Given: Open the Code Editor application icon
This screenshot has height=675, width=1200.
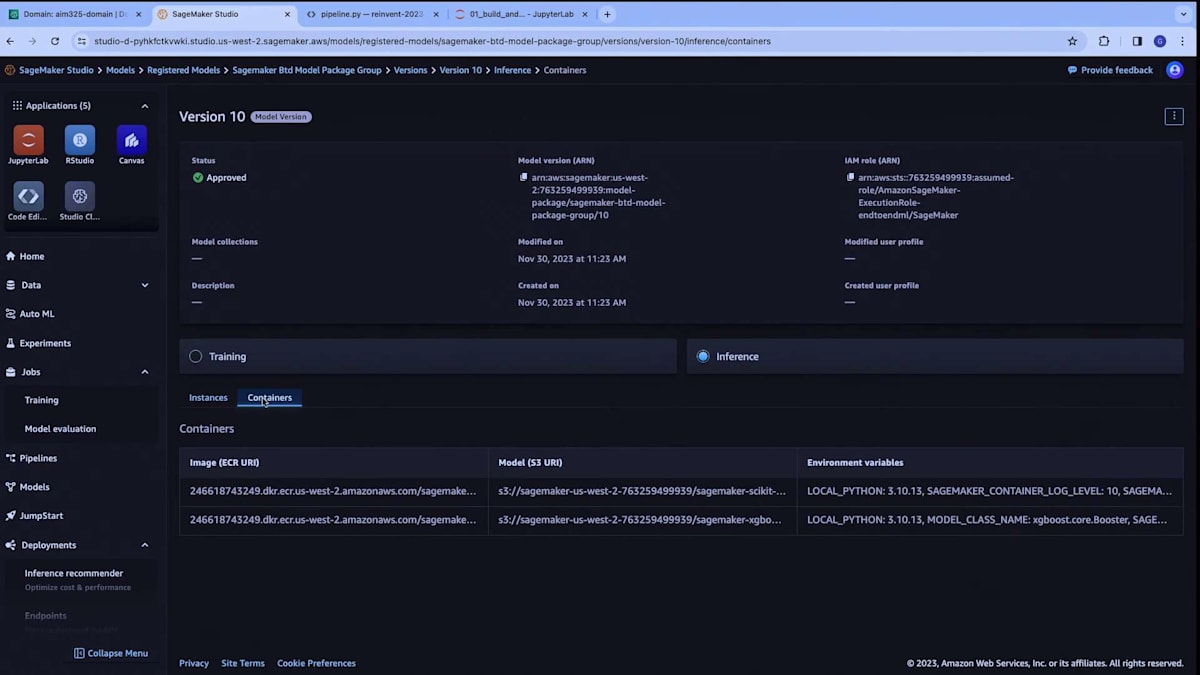Looking at the screenshot, I should [28, 196].
